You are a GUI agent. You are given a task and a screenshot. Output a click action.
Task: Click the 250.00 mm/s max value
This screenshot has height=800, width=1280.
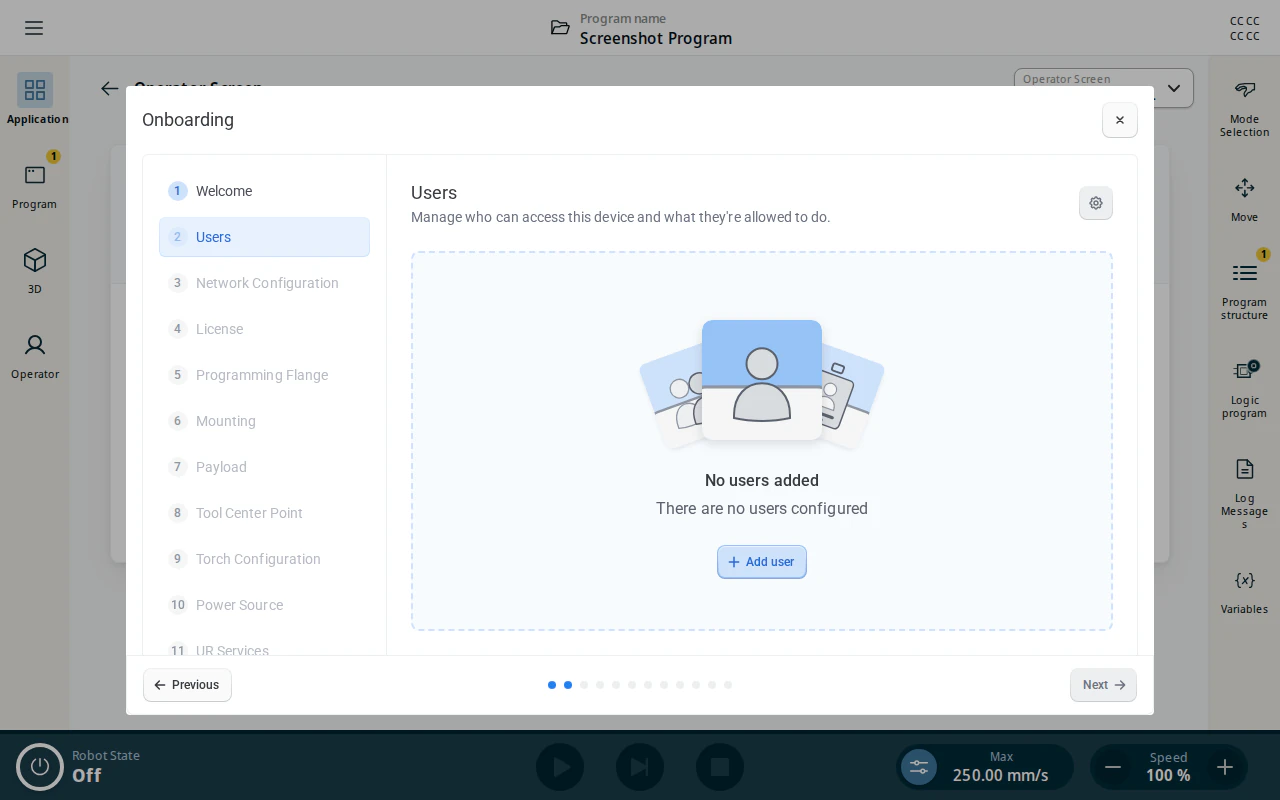click(x=1001, y=775)
